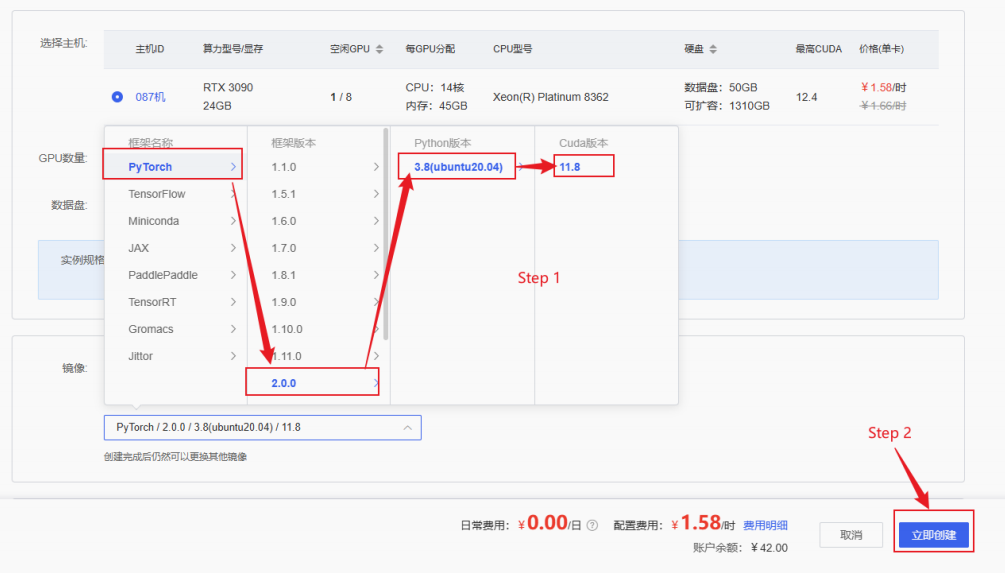This screenshot has width=1005, height=573.
Task: Choose Miniconda framework option
Action: tap(174, 220)
